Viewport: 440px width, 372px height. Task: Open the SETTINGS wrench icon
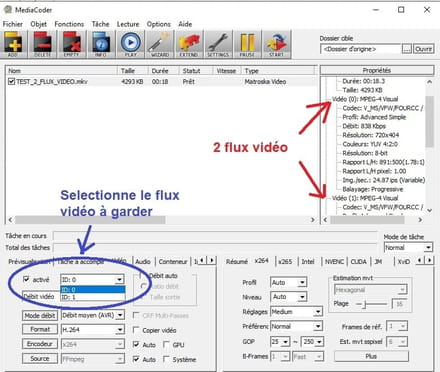(218, 44)
